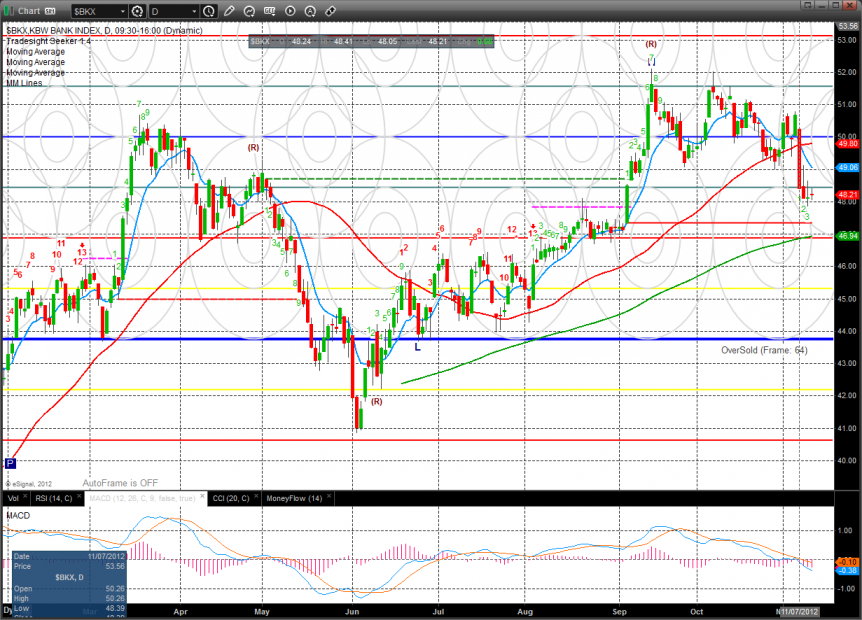Click the $BKX, D header in data box
862x620 pixels.
click(x=69, y=577)
